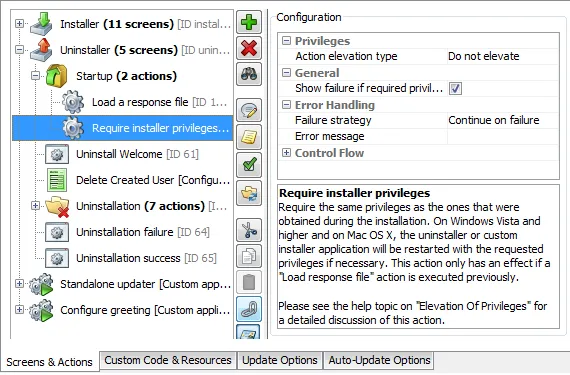The height and width of the screenshot is (375, 570).
Task: Click Show failure if required privil... label
Action: tap(369, 88)
